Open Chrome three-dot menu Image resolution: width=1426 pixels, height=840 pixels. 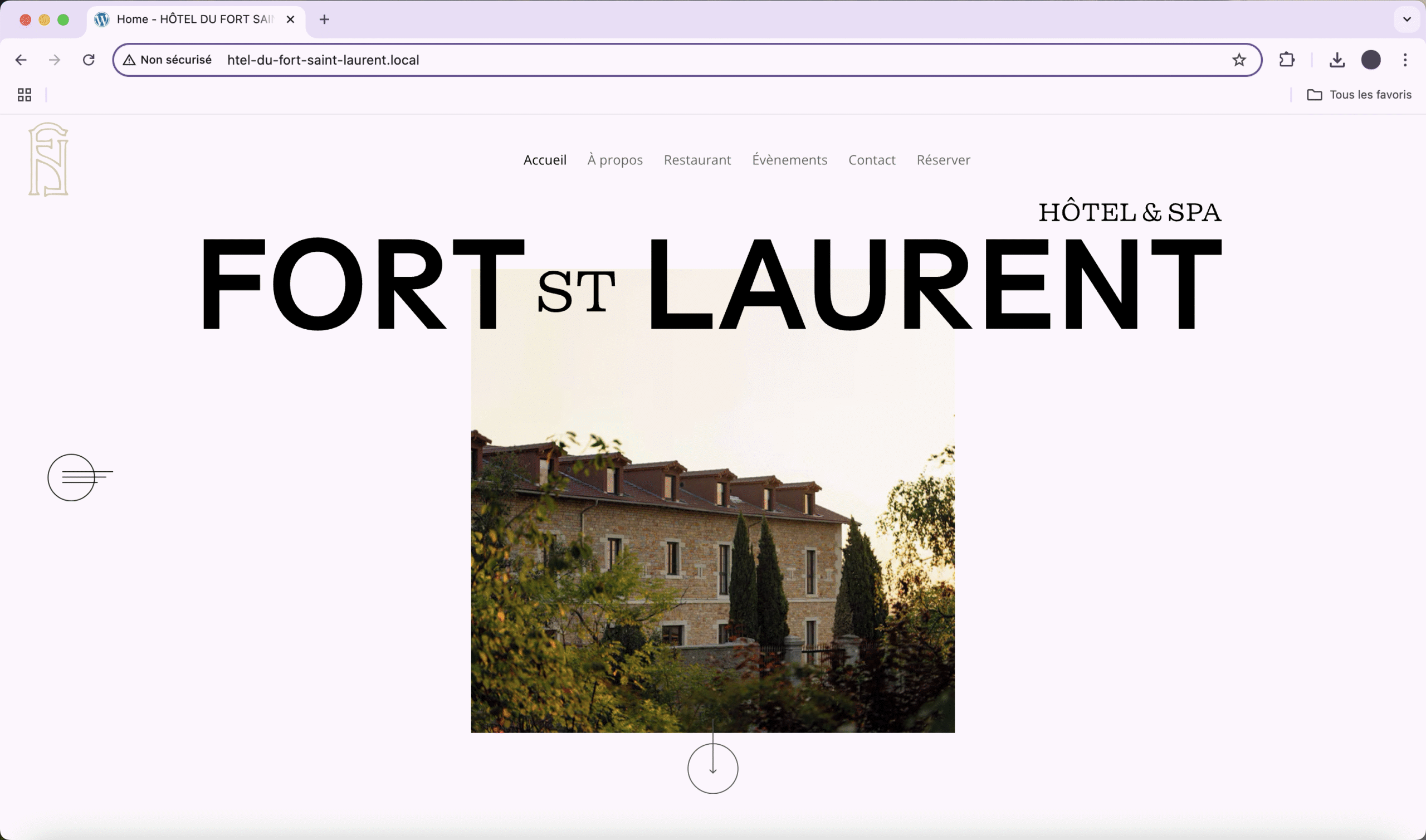[x=1405, y=60]
